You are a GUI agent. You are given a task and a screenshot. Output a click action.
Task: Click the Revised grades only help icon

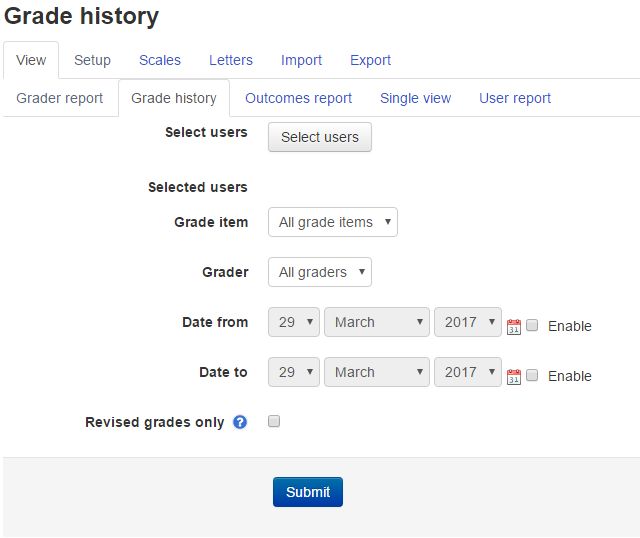pos(240,422)
